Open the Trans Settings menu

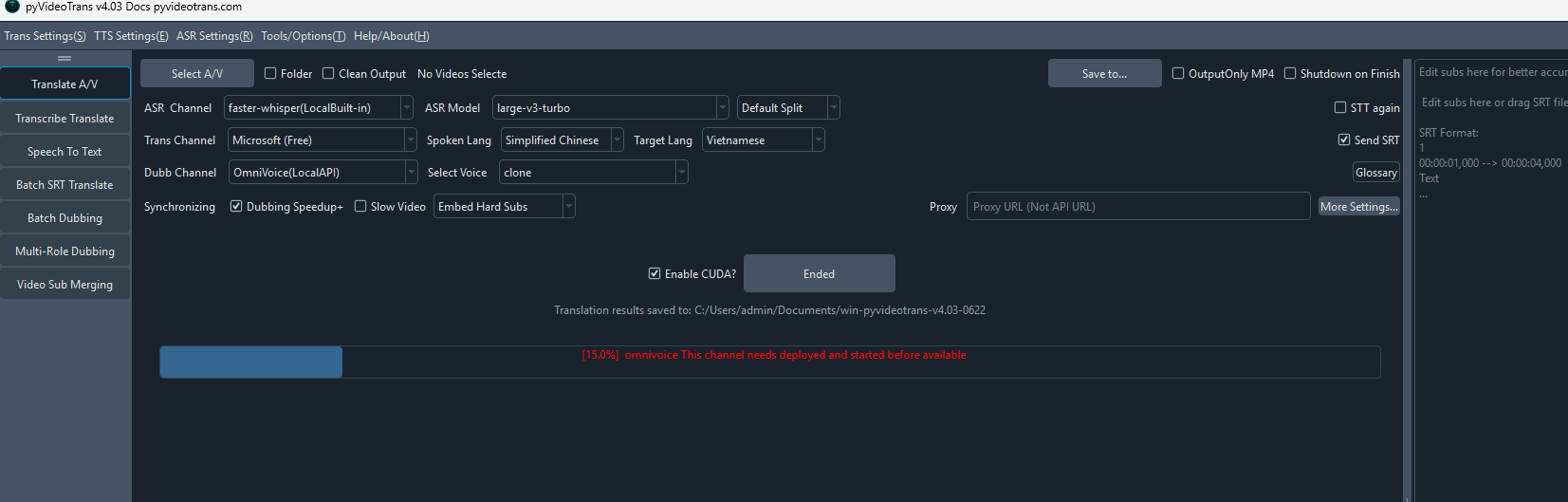pos(45,36)
